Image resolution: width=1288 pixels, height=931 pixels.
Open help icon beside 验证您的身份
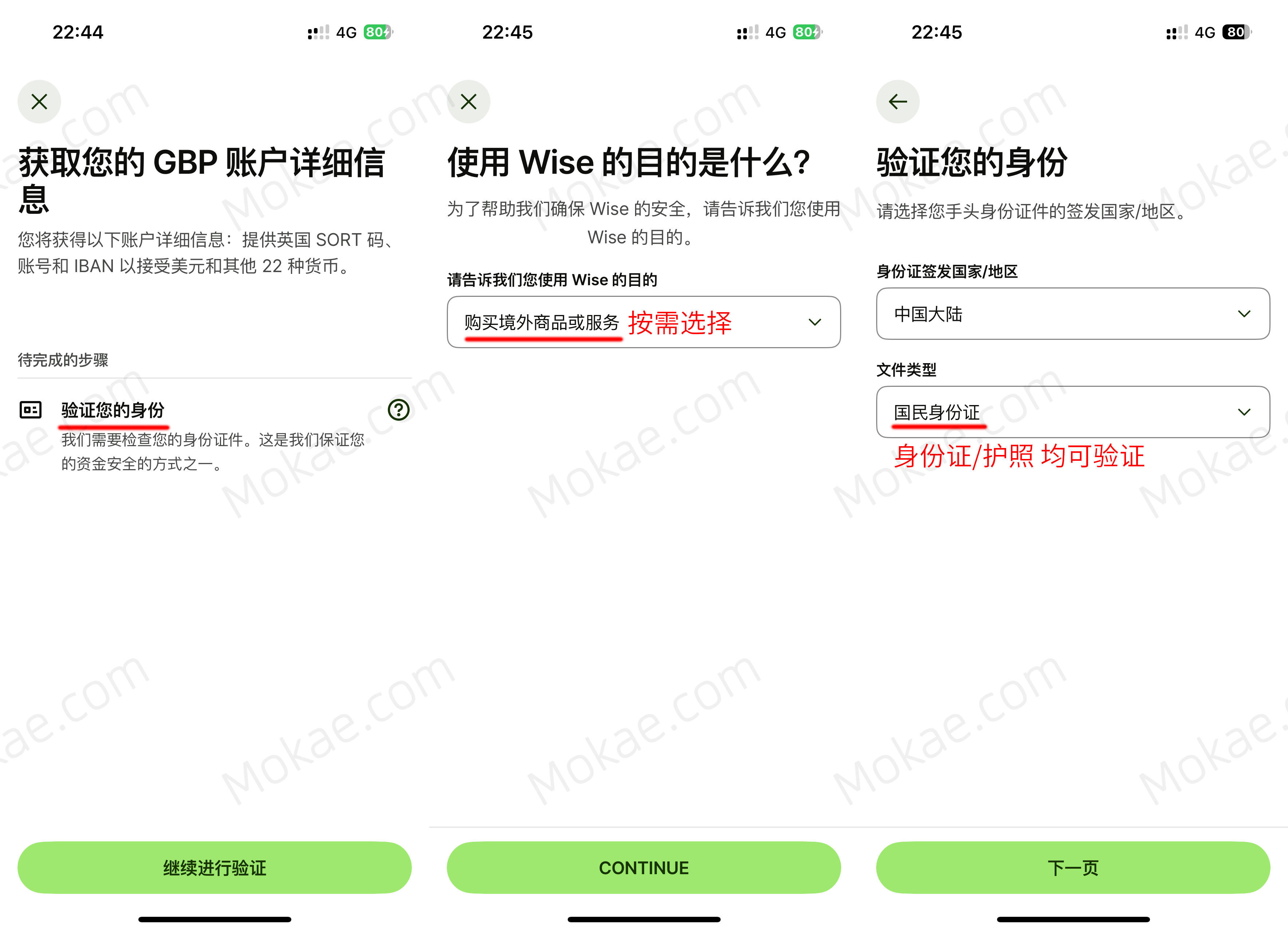click(399, 409)
